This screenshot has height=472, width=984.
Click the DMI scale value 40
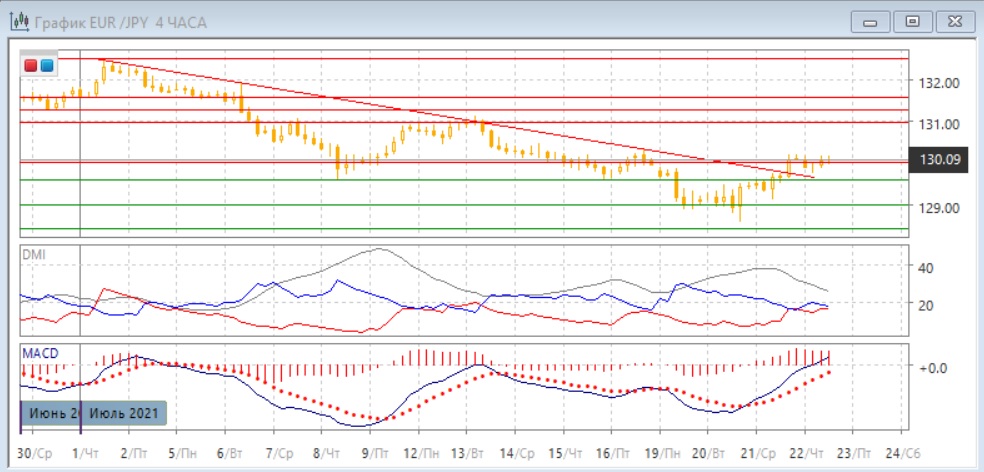coord(925,267)
